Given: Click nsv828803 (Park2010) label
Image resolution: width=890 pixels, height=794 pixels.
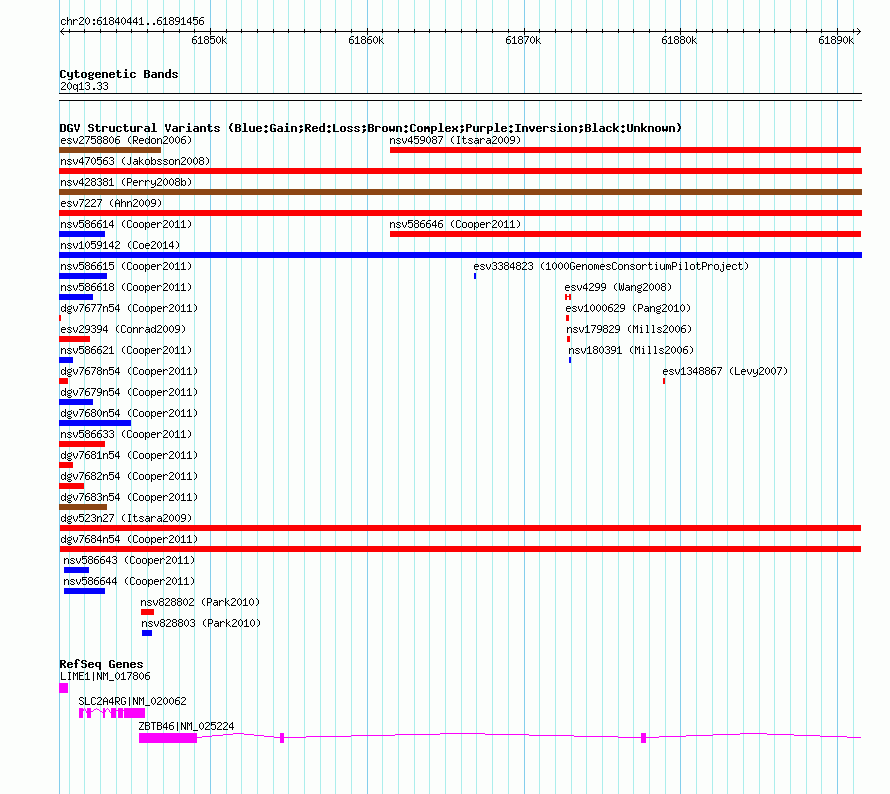Looking at the screenshot, I should pyautogui.click(x=201, y=623).
